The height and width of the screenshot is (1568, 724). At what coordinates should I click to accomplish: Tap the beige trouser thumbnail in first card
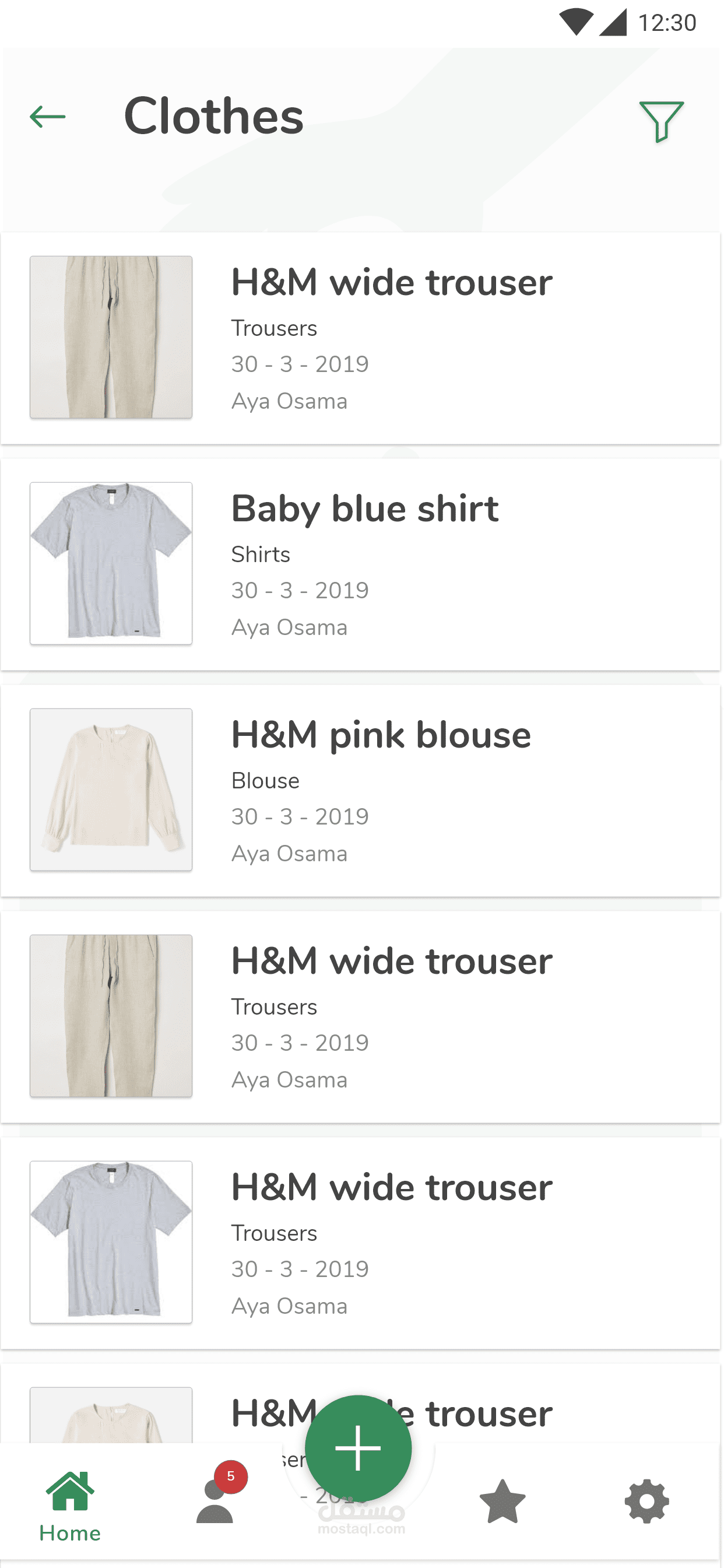[x=111, y=337]
